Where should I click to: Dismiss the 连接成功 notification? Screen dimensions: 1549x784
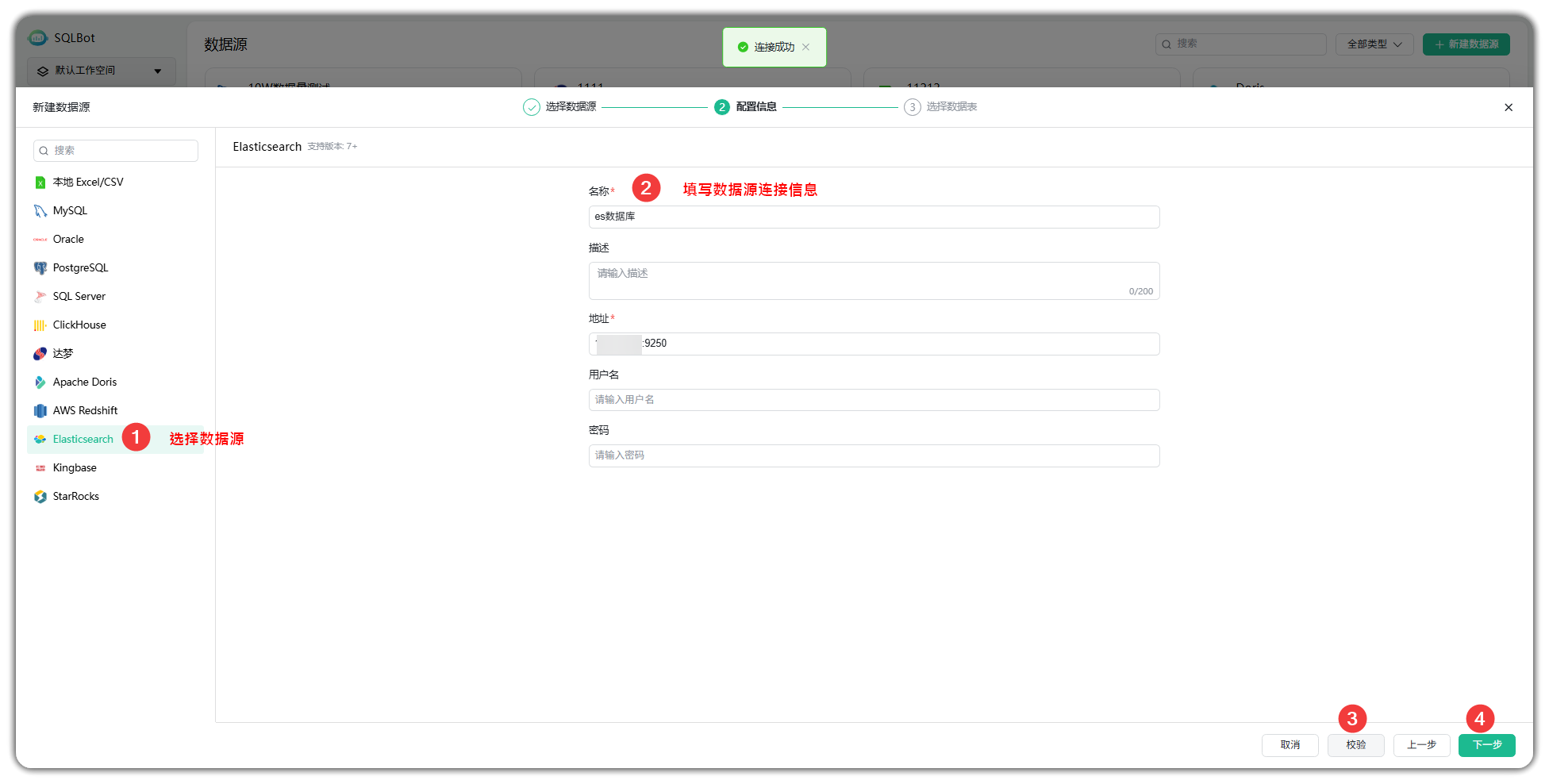click(806, 47)
